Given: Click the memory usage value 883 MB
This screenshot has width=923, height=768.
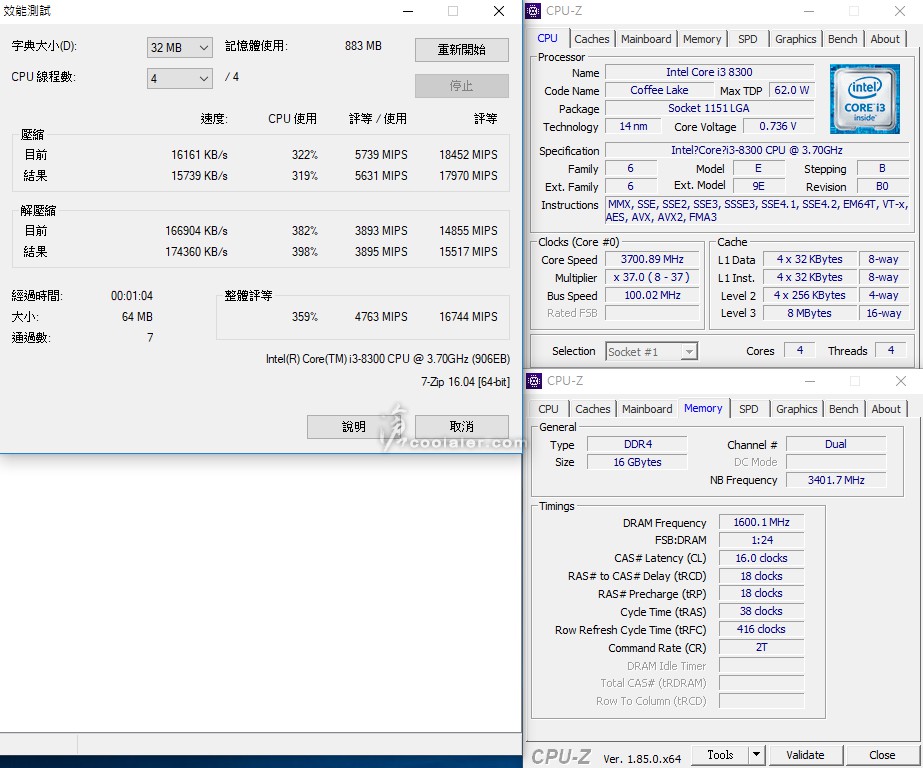Looking at the screenshot, I should click(x=363, y=45).
